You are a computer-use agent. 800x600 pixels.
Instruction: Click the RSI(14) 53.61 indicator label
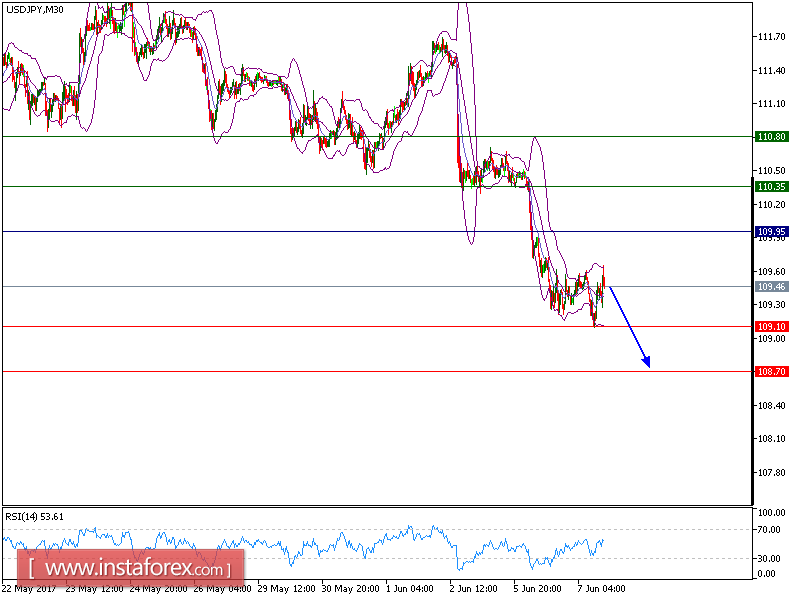pyautogui.click(x=33, y=516)
